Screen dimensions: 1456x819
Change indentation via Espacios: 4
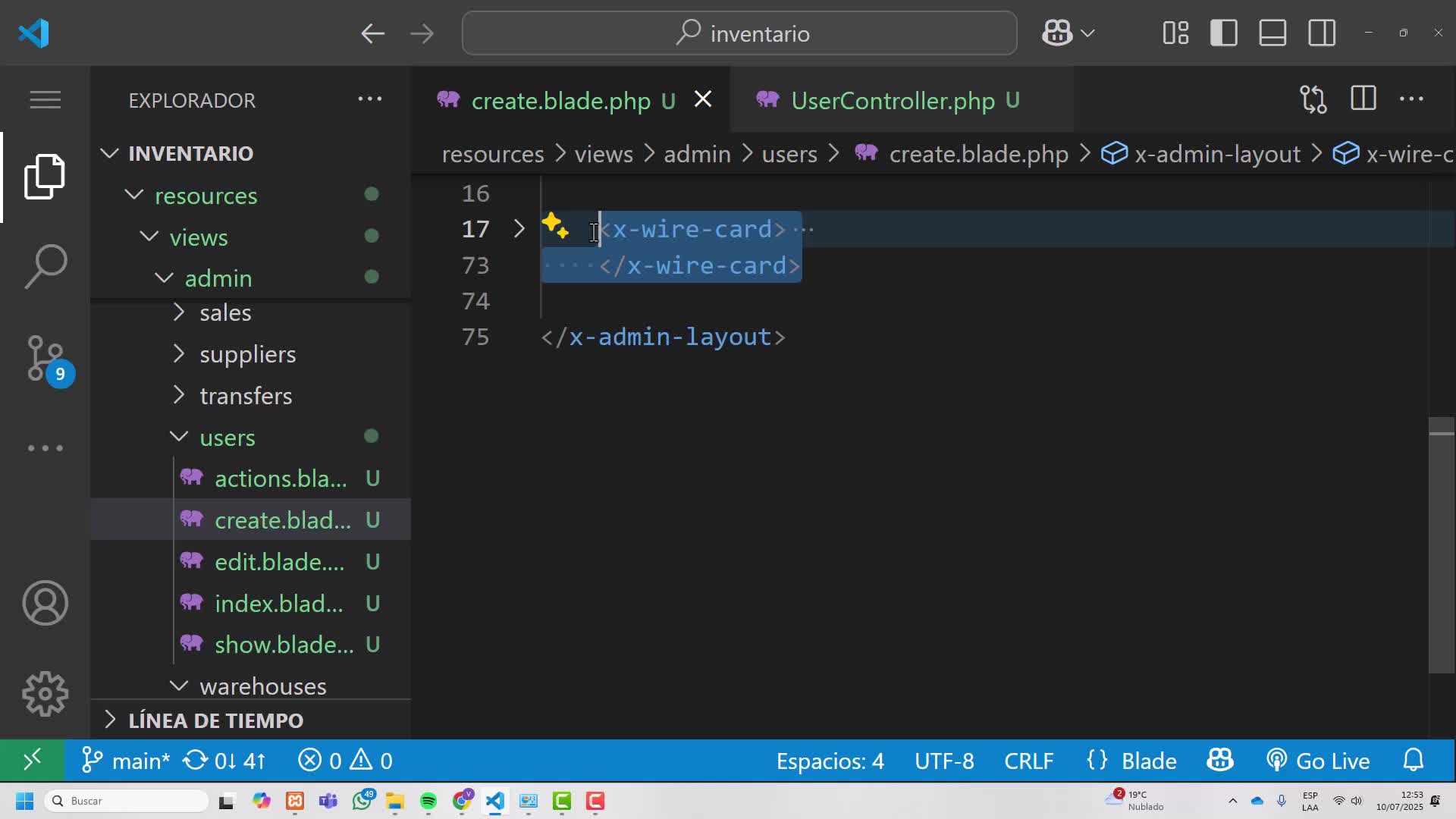(x=830, y=760)
